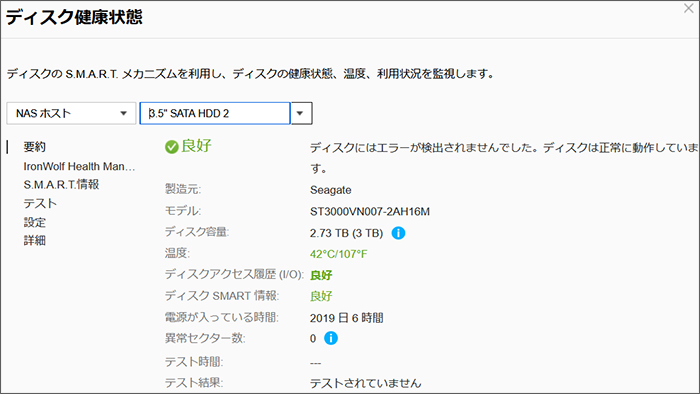Click the 製造元 label

click(183, 189)
